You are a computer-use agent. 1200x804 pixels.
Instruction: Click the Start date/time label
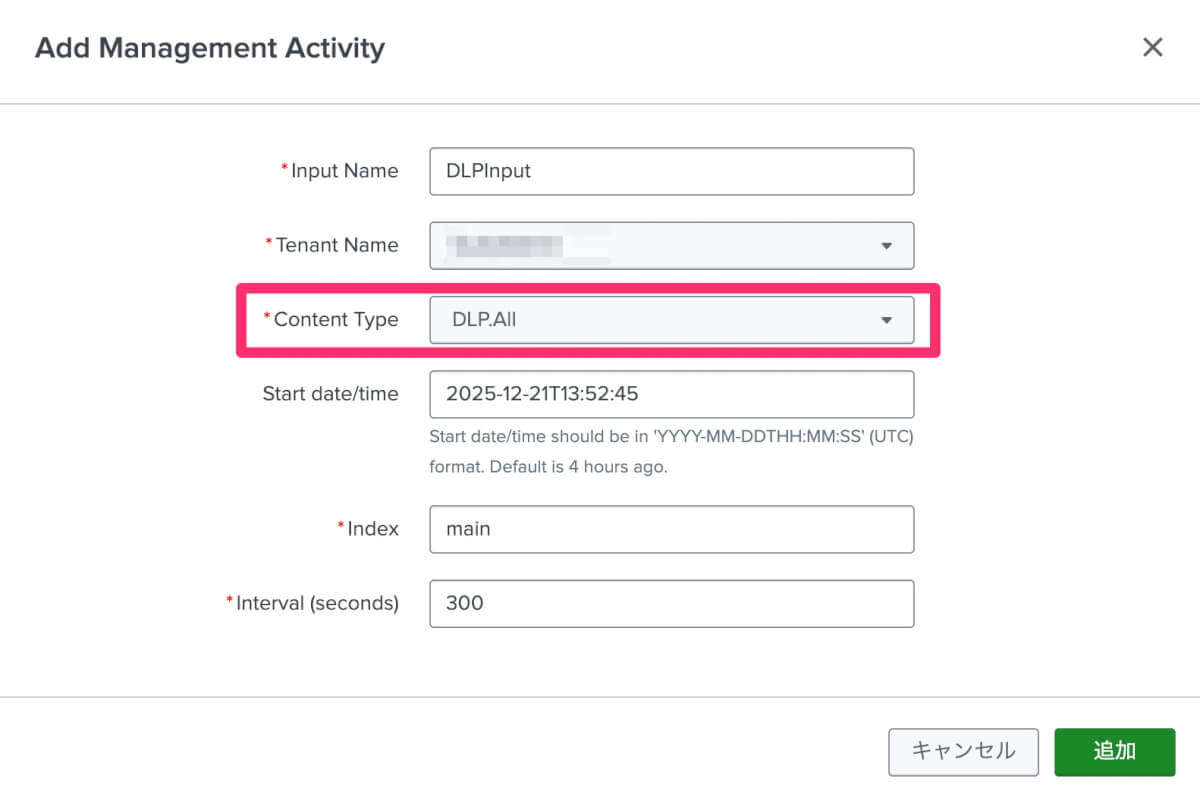pyautogui.click(x=330, y=394)
